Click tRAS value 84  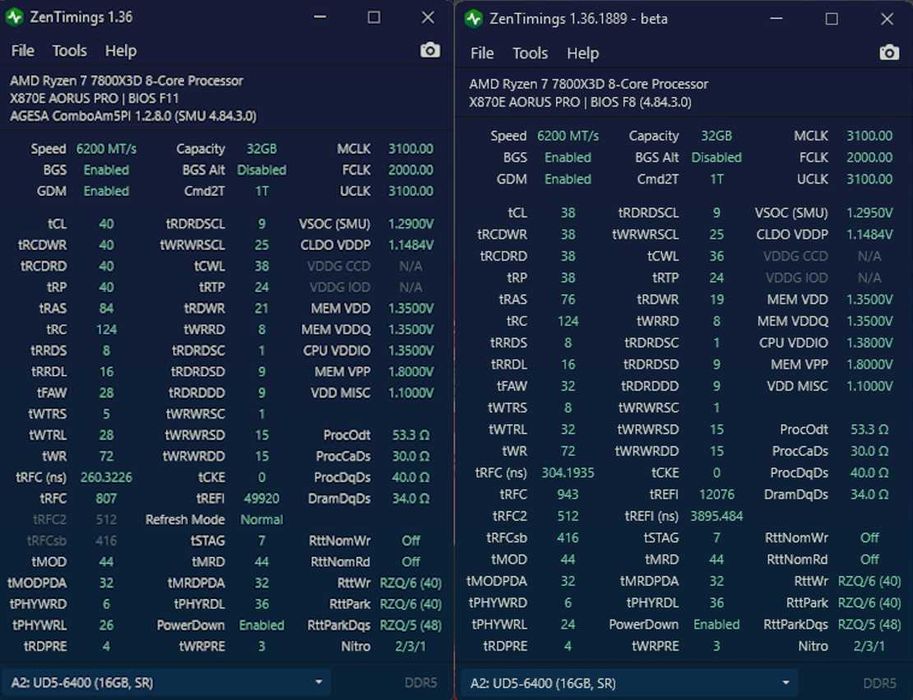(106, 308)
